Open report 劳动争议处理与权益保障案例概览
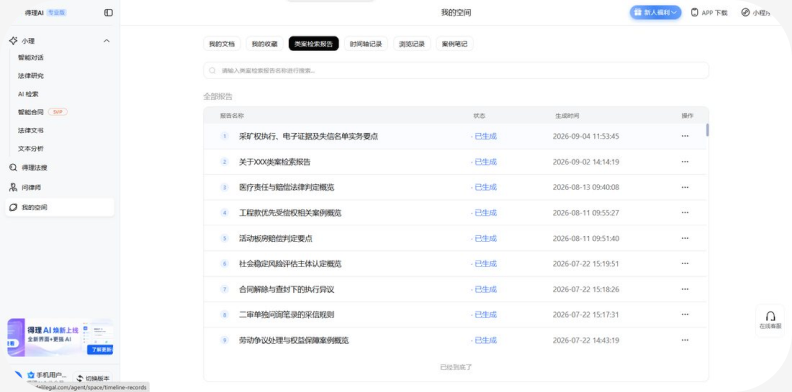Screen dimensions: 792x392 [293, 340]
